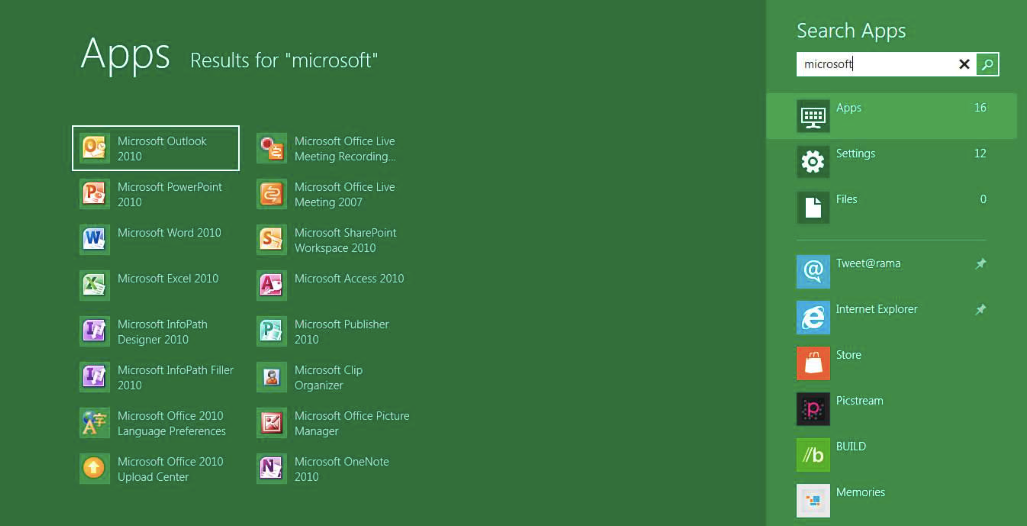This screenshot has width=1027, height=526.
Task: Open Office 2010 Language Preferences icon
Action: tap(94, 423)
